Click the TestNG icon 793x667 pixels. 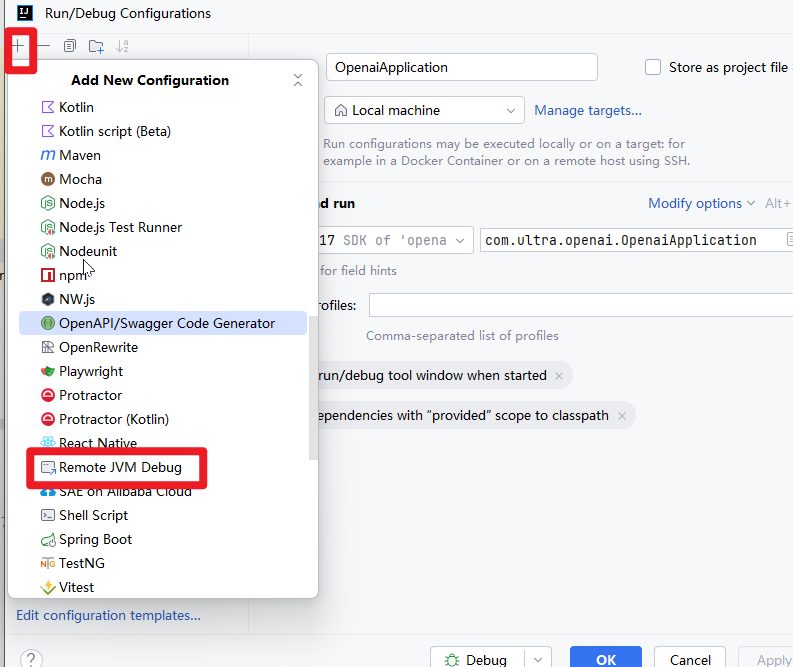tap(48, 563)
